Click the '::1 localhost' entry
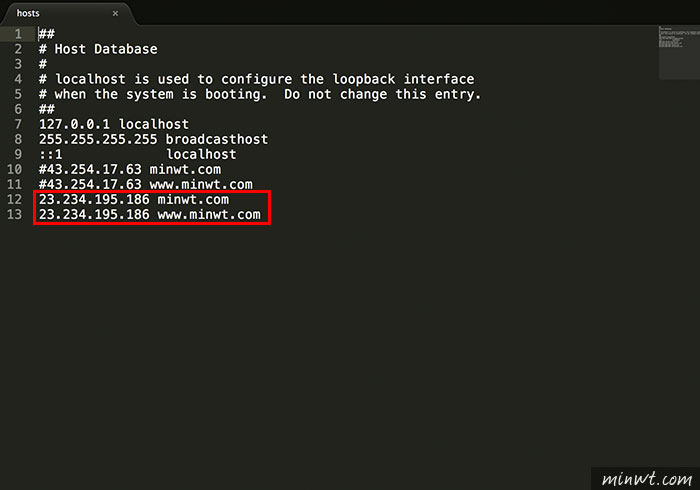This screenshot has width=700, height=490. pyautogui.click(x=138, y=154)
